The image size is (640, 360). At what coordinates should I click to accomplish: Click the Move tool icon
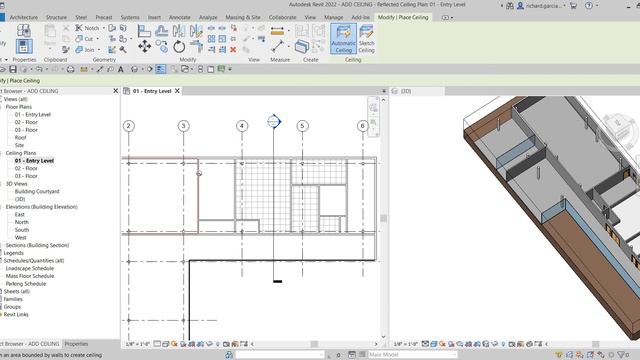(x=144, y=47)
